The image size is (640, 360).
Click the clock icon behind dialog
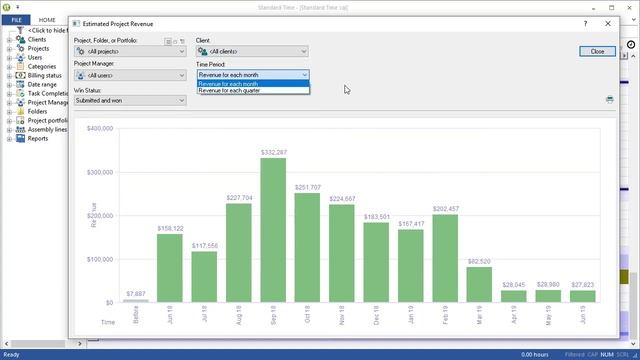click(x=631, y=44)
